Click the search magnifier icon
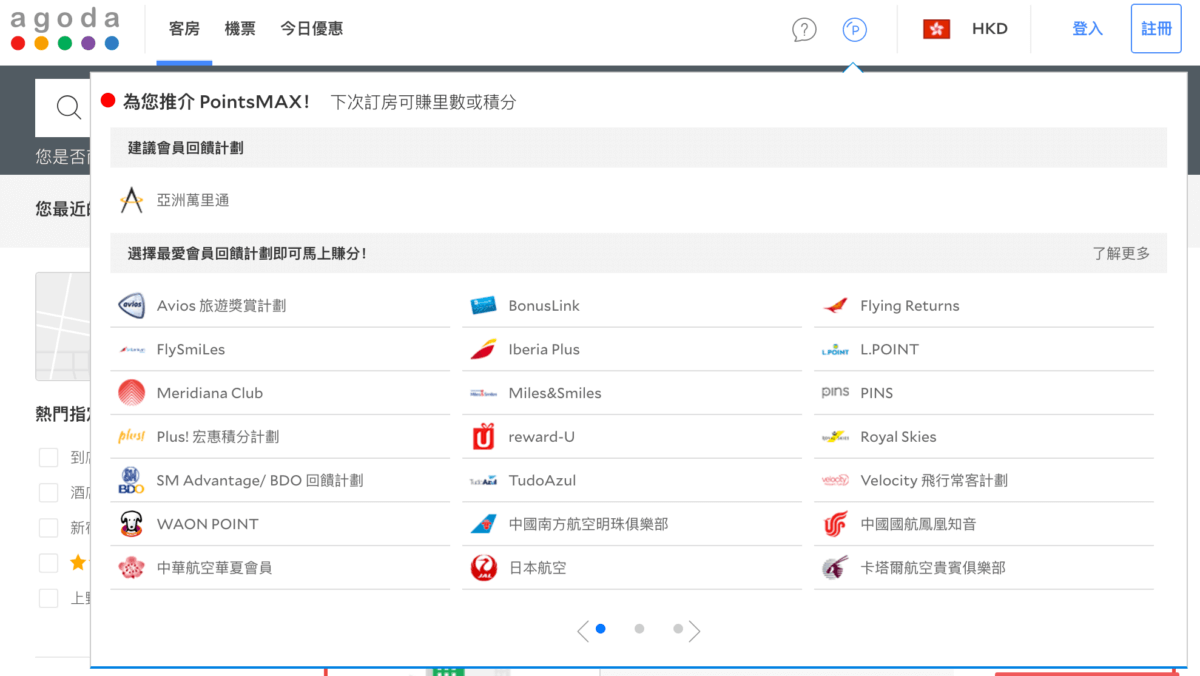This screenshot has width=1200, height=676. (69, 108)
